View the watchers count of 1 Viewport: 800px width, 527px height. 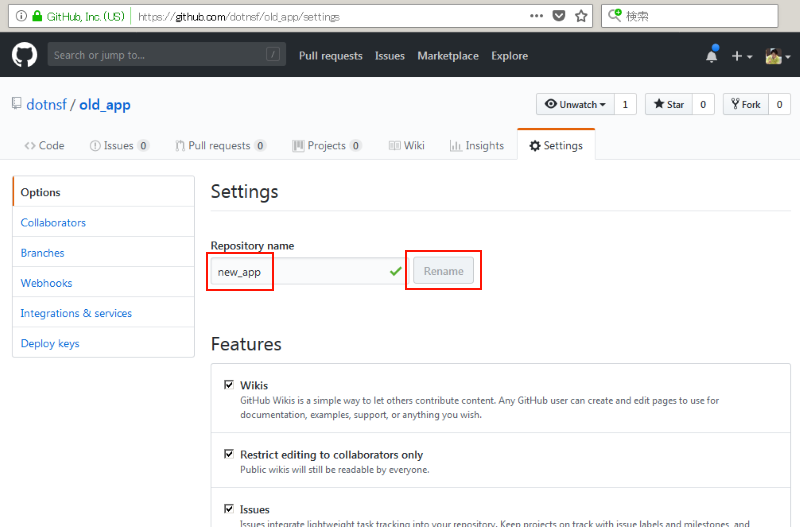click(625, 104)
